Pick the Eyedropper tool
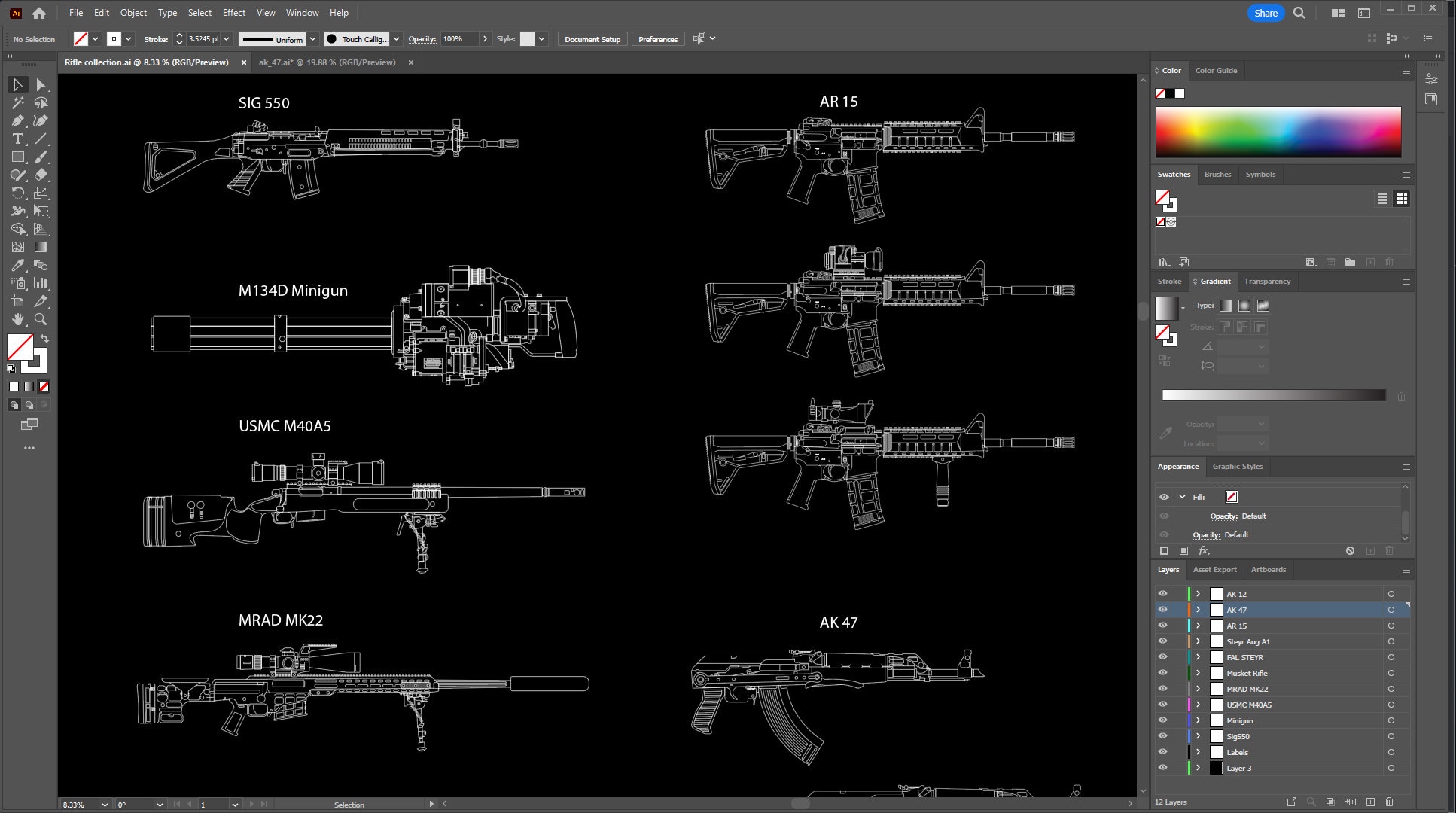Screen dimensions: 1456x813 tap(18, 265)
